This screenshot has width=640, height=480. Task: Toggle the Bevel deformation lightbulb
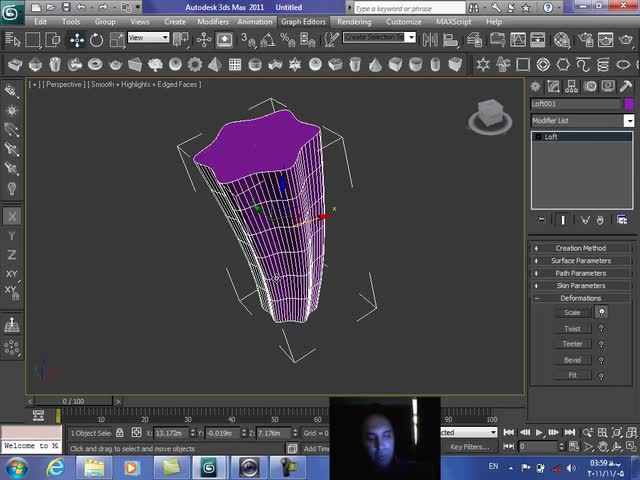click(602, 360)
